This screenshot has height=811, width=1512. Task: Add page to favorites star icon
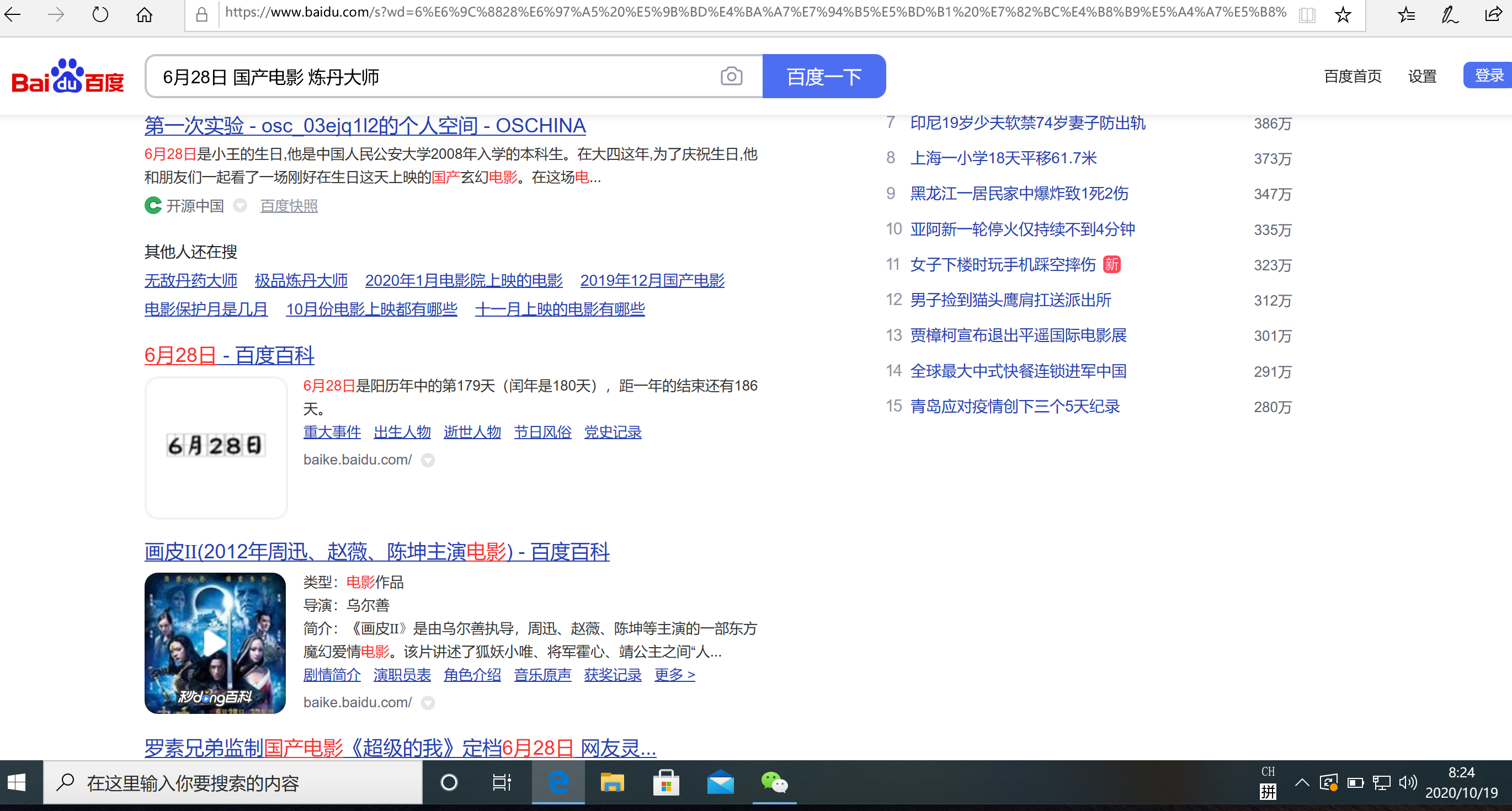click(1343, 14)
